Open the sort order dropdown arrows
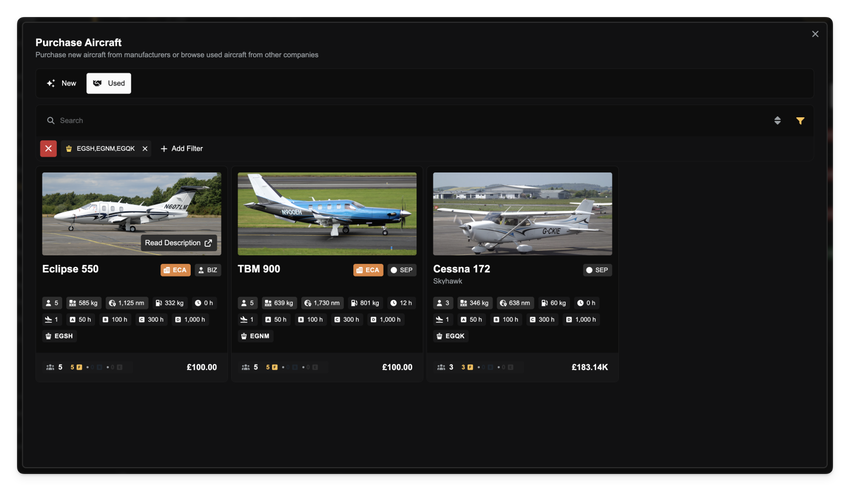This screenshot has height=491, width=850. 777,120
